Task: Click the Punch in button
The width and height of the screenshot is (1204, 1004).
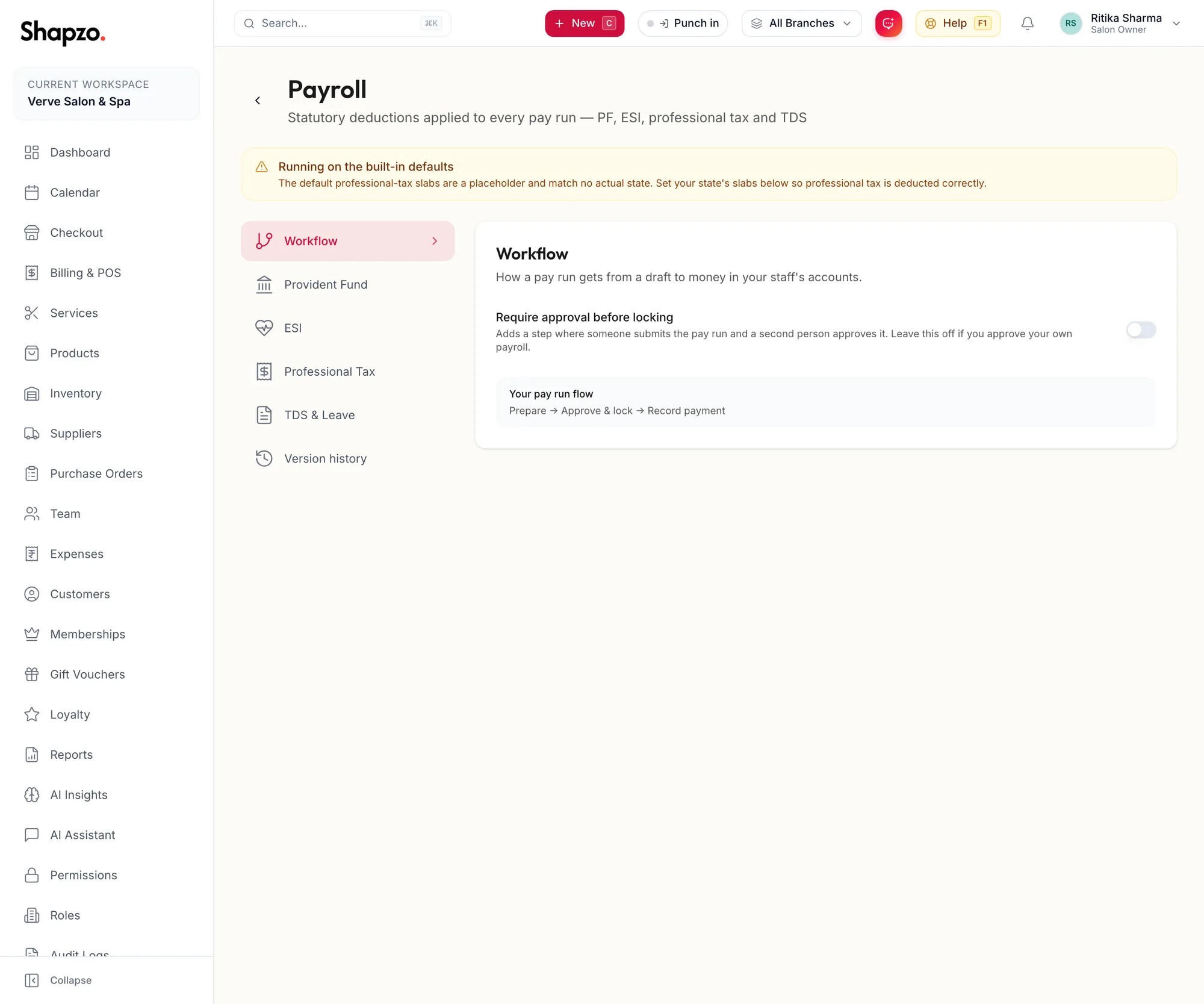Action: tap(683, 23)
